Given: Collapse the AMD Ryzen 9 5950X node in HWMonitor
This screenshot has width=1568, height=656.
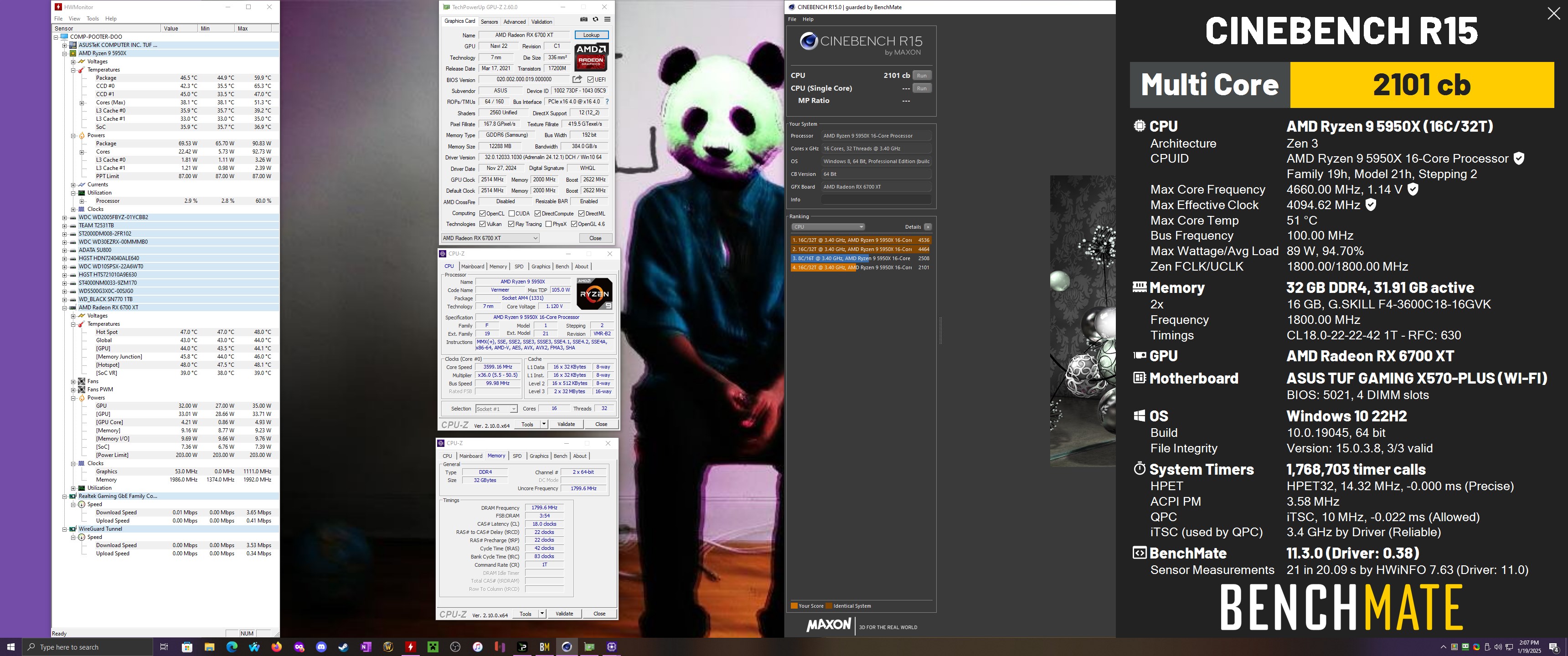Looking at the screenshot, I should point(65,54).
